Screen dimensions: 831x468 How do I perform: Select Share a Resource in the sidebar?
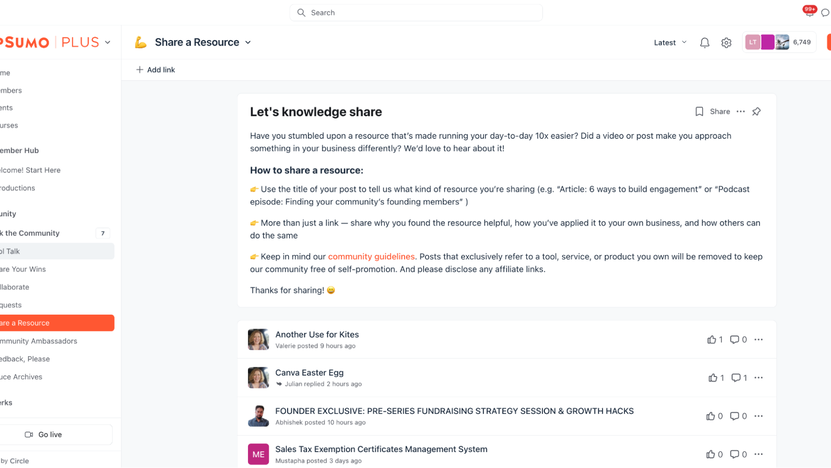tap(56, 323)
